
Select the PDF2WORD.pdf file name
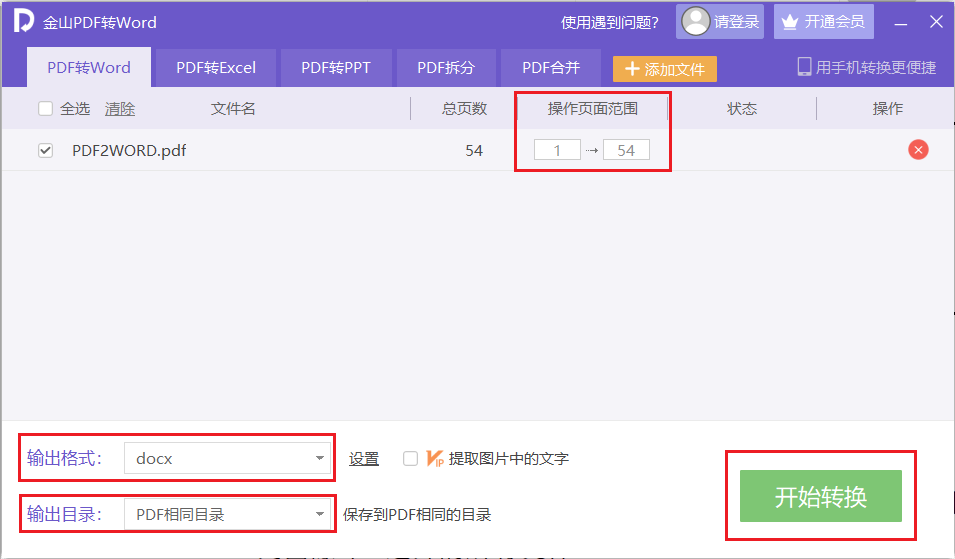[129, 150]
